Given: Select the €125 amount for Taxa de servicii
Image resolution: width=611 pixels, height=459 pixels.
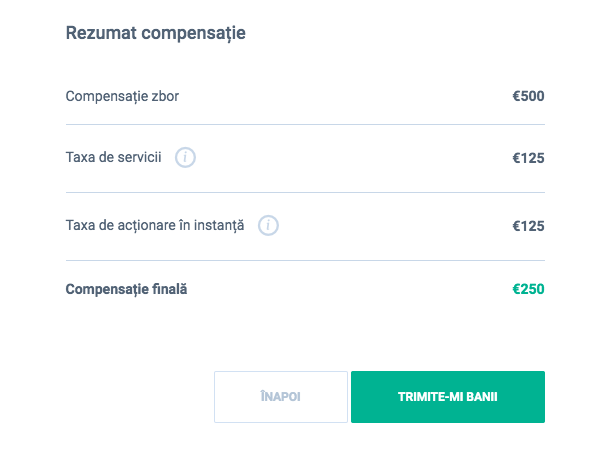Looking at the screenshot, I should 528,158.
